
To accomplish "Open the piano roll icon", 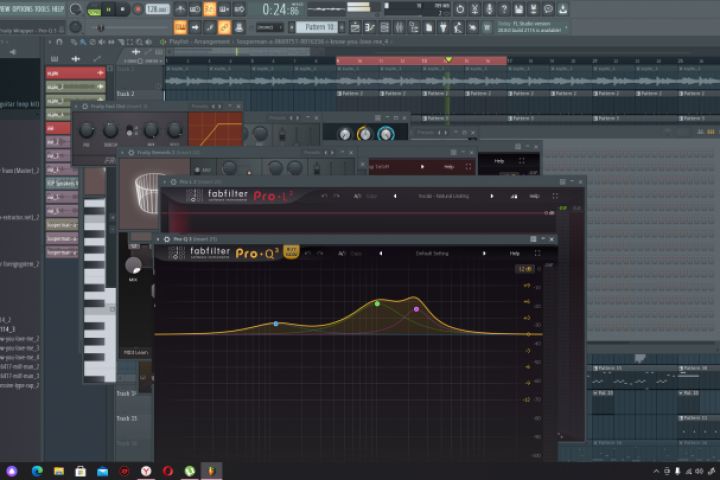I will pos(370,28).
